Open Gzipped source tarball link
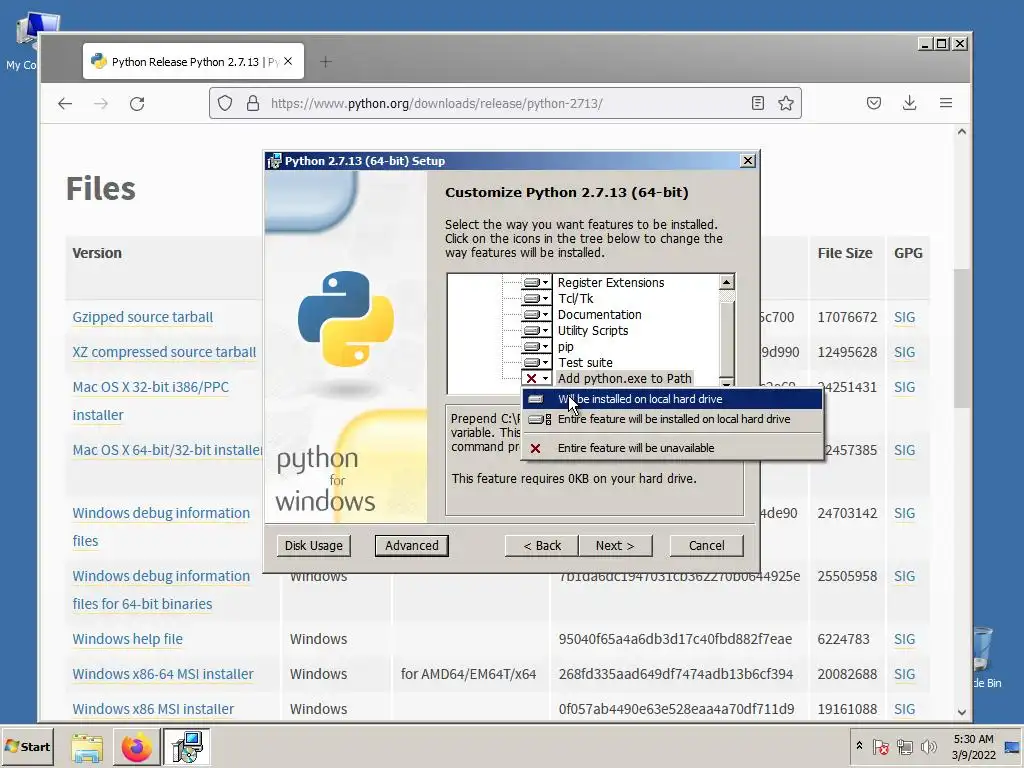The height and width of the screenshot is (768, 1024). pos(142,317)
